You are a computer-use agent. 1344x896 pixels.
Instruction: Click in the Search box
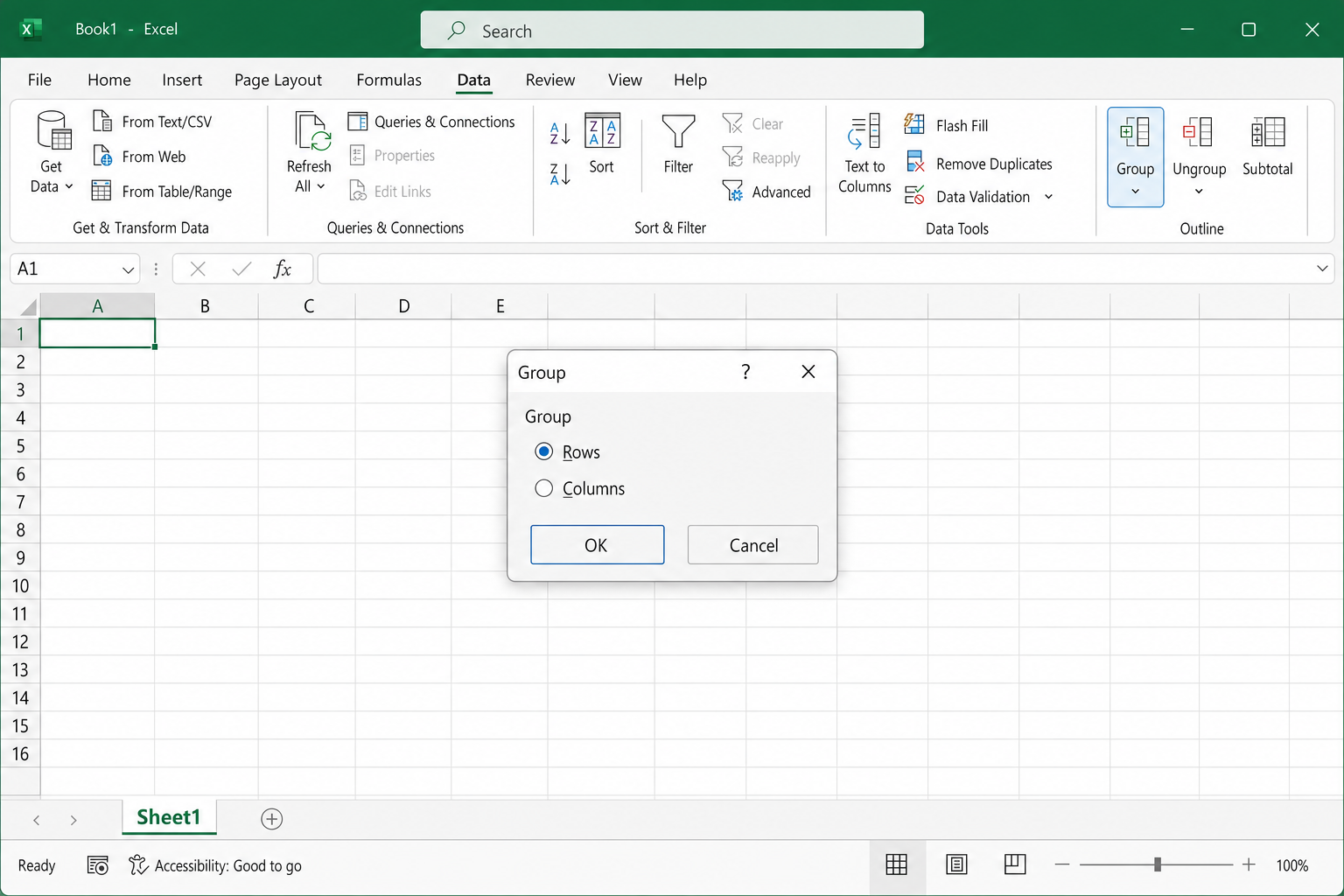pos(672,31)
